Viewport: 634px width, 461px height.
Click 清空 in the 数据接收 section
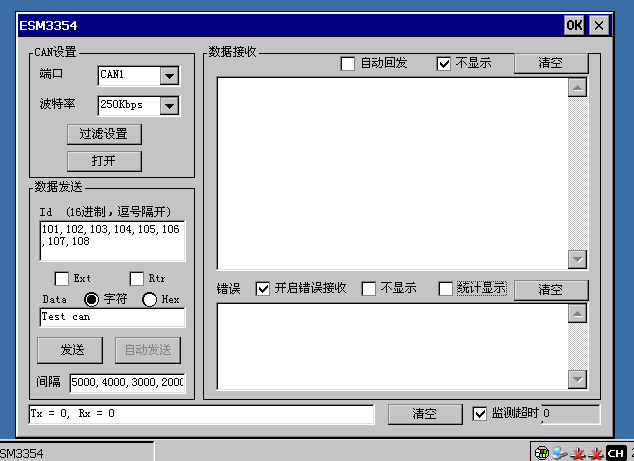(x=551, y=63)
